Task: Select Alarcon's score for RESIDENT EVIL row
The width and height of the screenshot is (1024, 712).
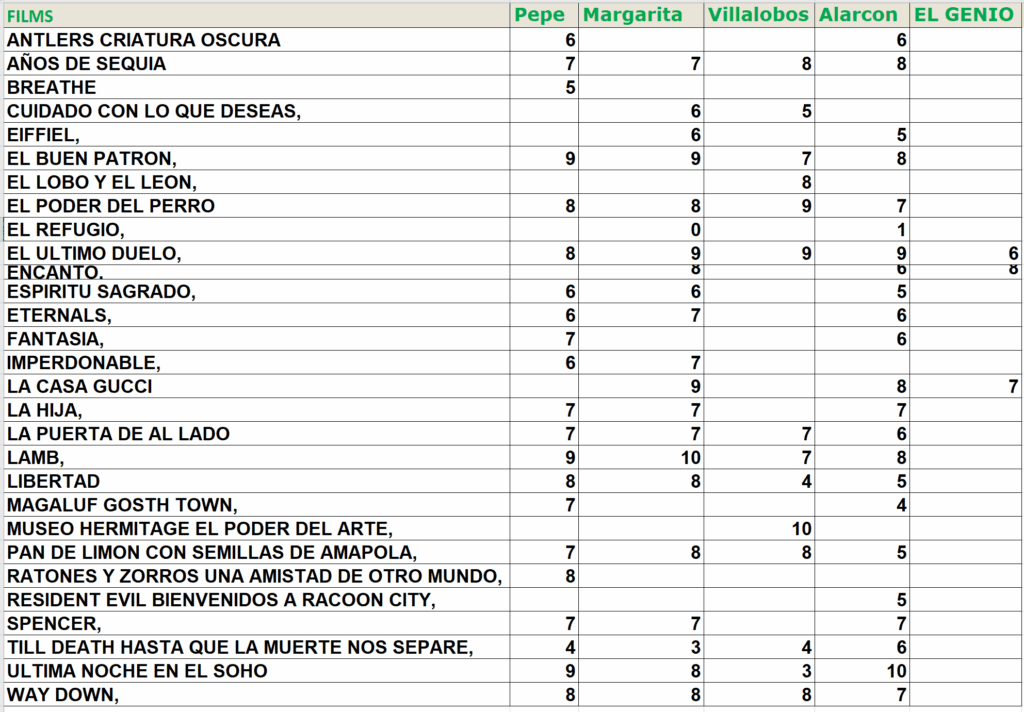Action: click(x=901, y=600)
